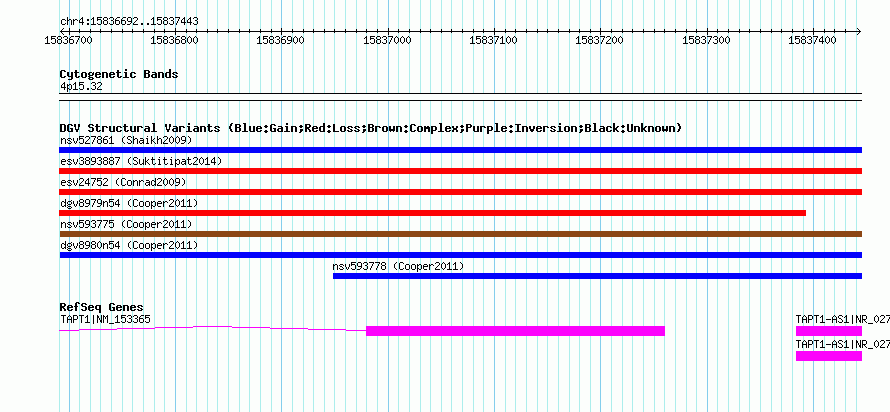The height and width of the screenshot is (412, 890).
Task: Select the TAPT1|NM_153365 gene label
Action: click(x=105, y=319)
